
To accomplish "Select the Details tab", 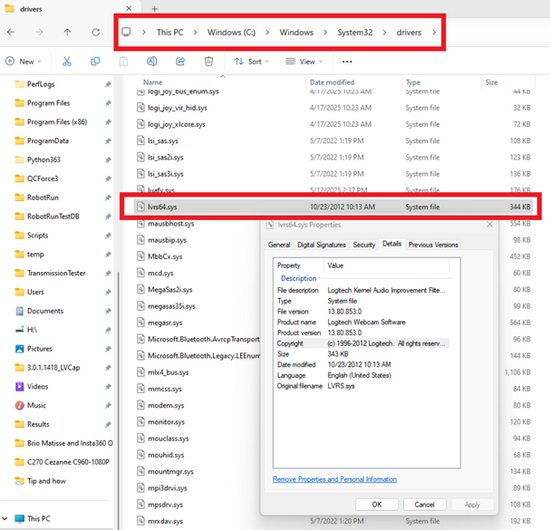I will point(392,243).
